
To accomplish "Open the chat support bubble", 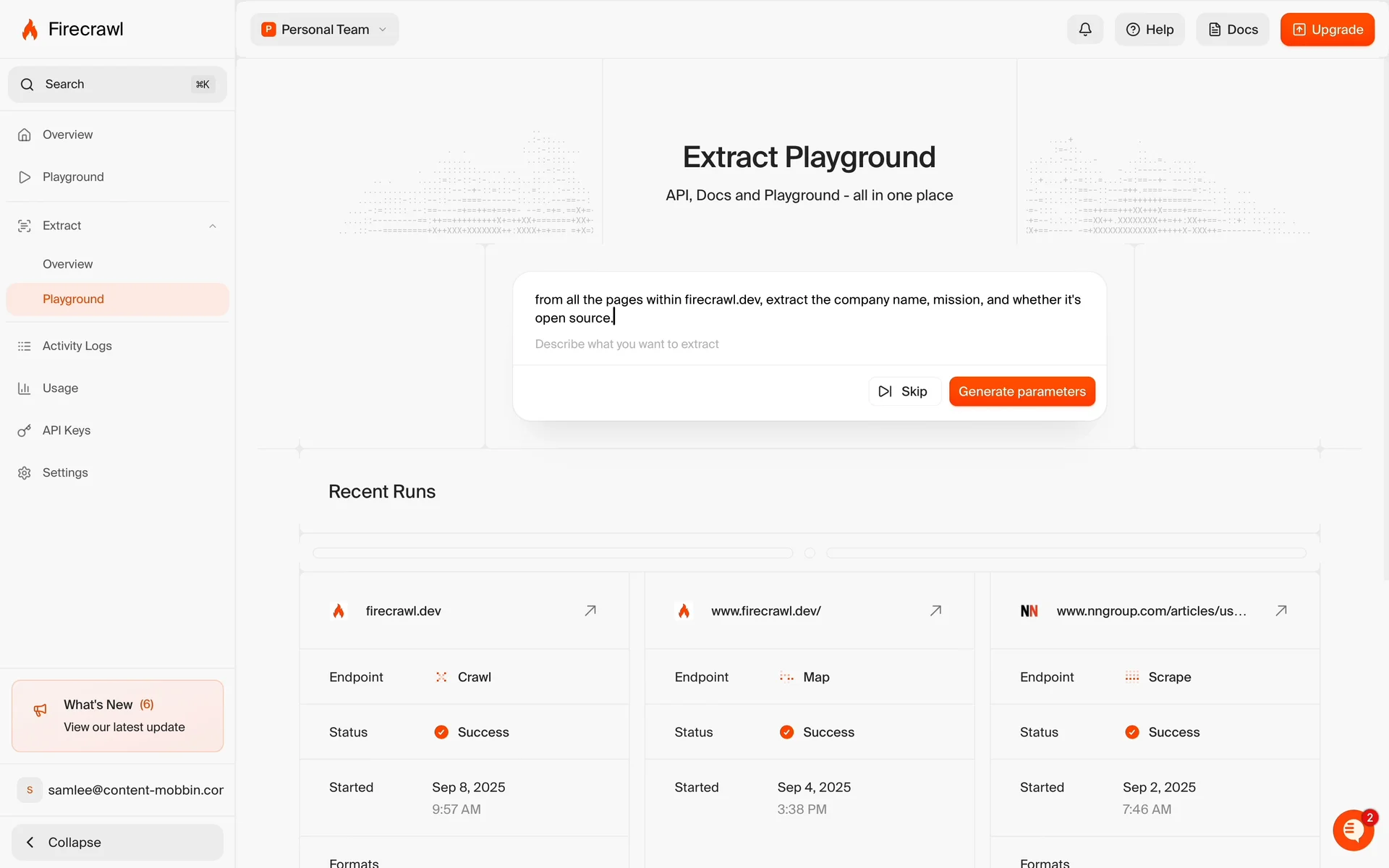I will coord(1353,830).
